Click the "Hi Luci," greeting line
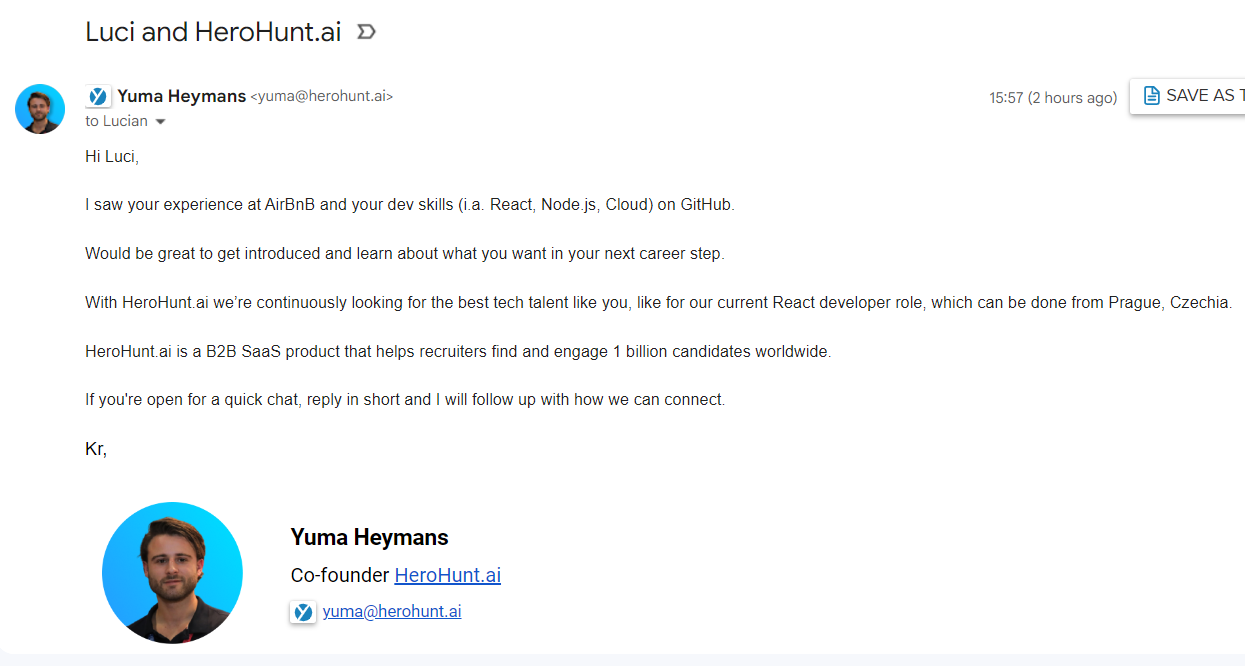Screen dimensions: 1245x666 [x=112, y=156]
